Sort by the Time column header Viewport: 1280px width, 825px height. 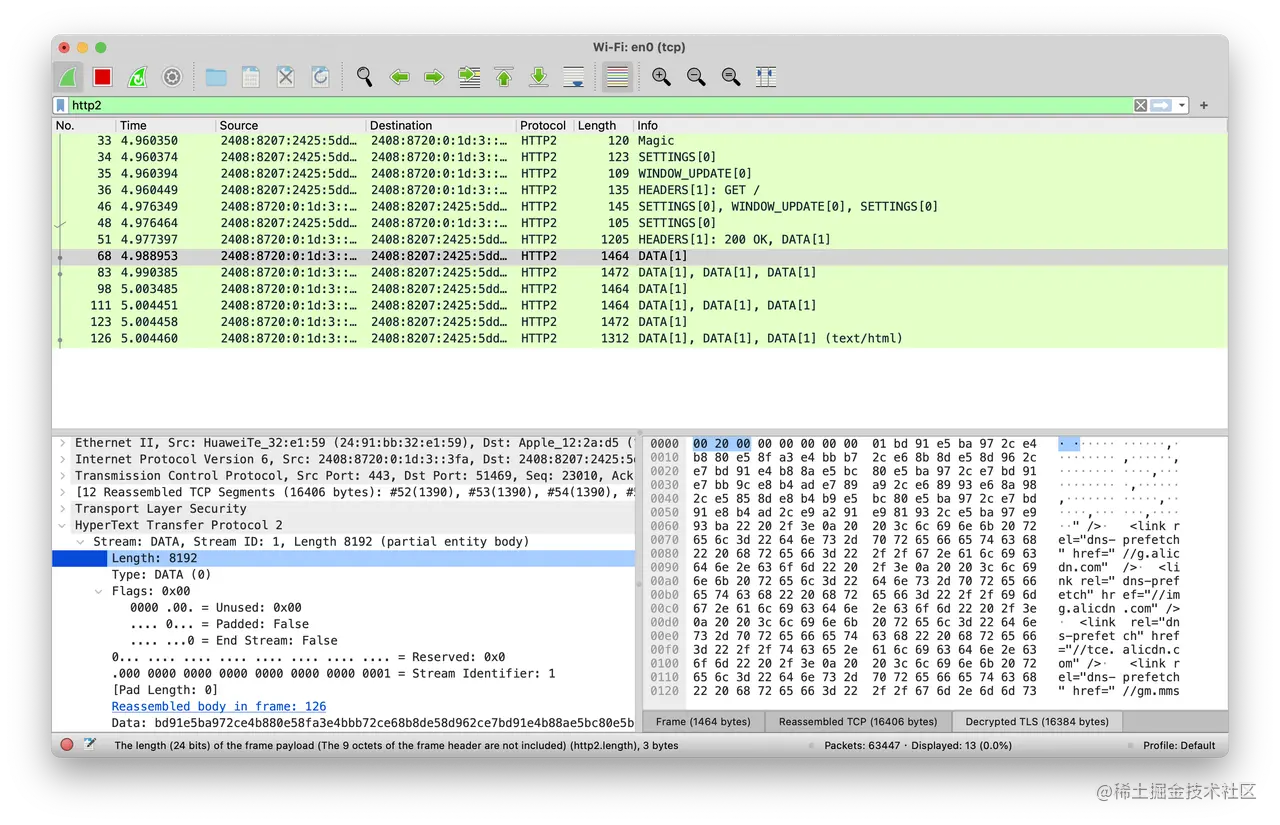pyautogui.click(x=166, y=125)
